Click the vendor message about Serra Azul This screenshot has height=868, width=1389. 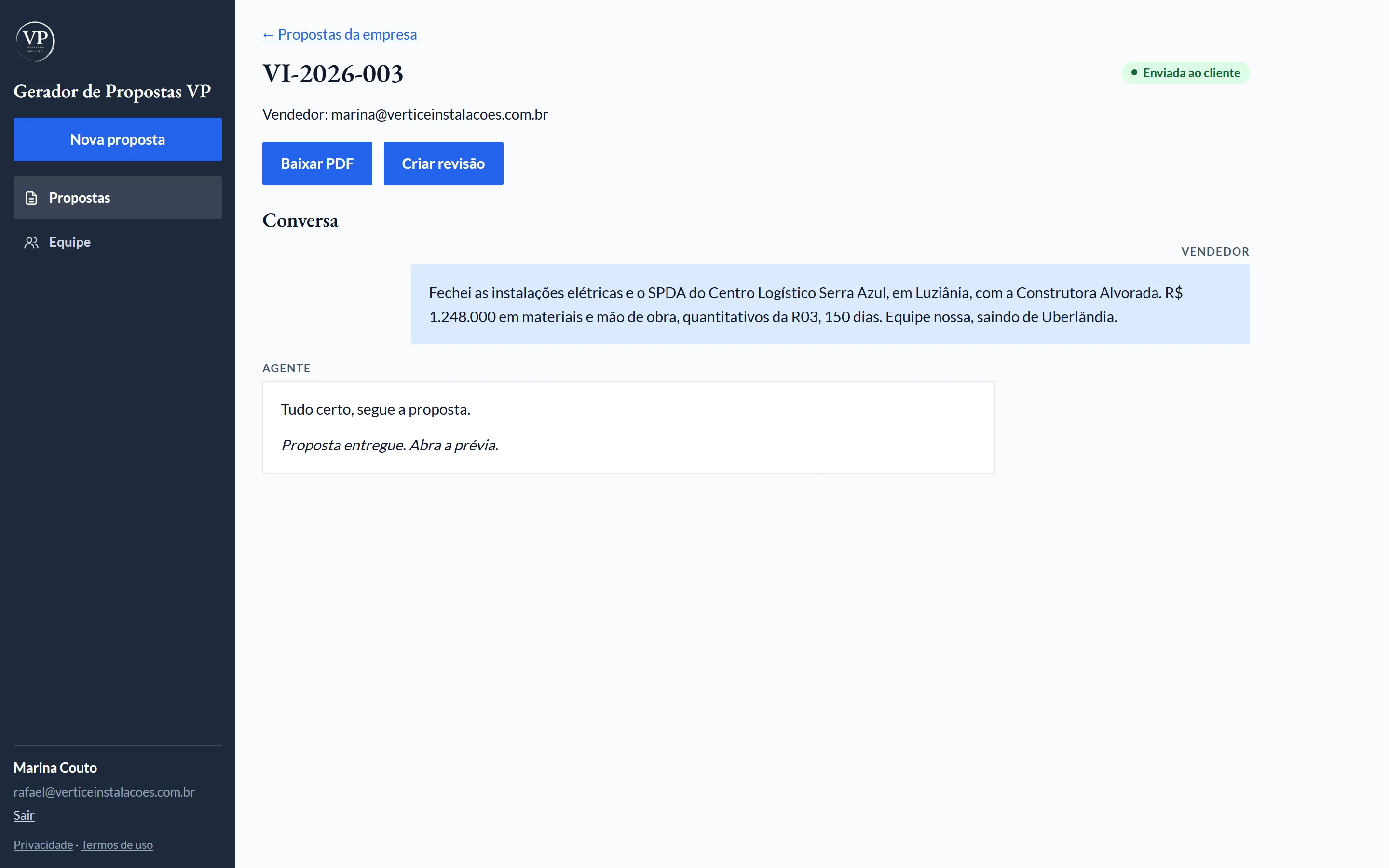coord(830,304)
